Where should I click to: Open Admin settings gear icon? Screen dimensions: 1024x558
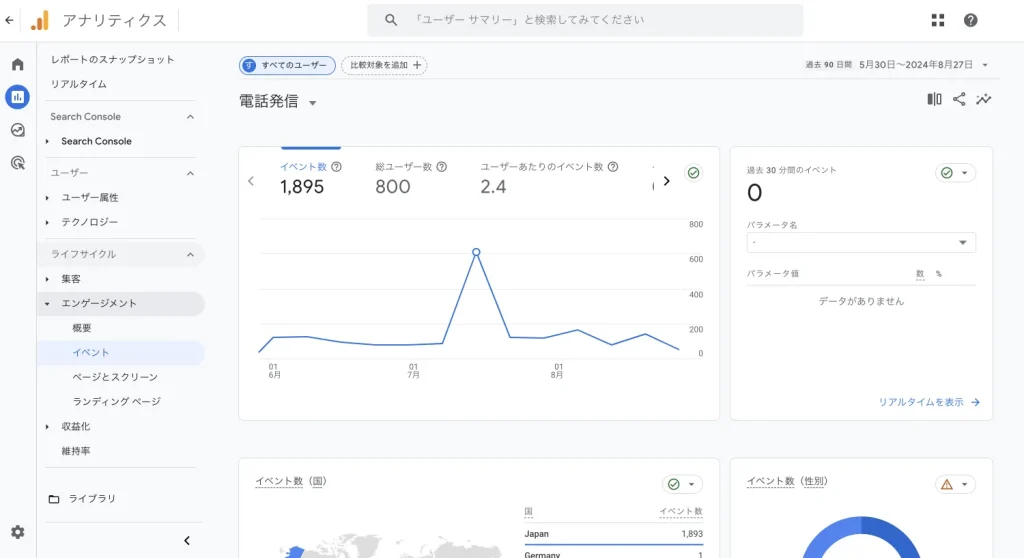pyautogui.click(x=18, y=532)
